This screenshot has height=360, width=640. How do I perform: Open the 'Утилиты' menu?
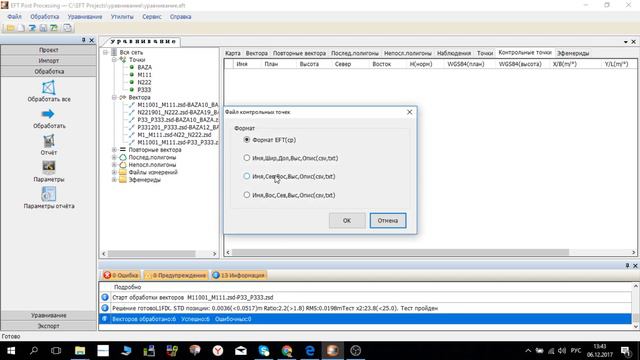[122, 17]
